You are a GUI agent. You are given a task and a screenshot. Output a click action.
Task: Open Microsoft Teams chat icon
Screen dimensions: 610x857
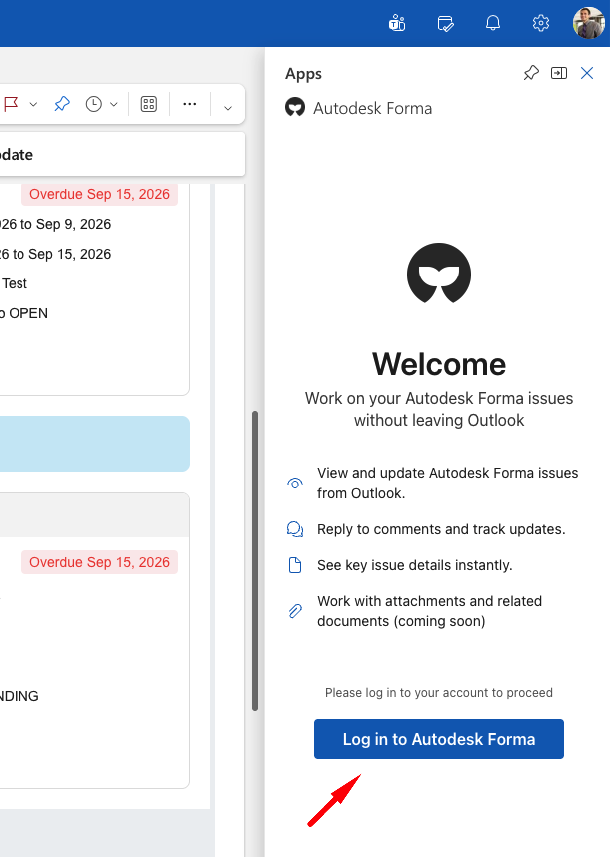[397, 24]
